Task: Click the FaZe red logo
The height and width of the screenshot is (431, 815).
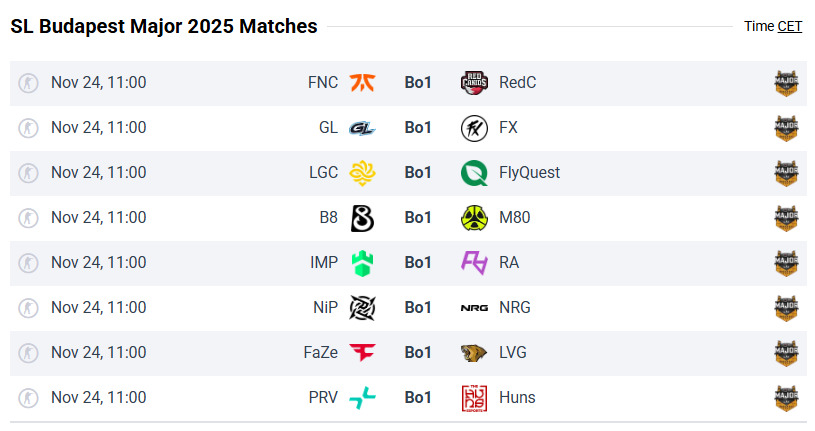Action: point(362,353)
